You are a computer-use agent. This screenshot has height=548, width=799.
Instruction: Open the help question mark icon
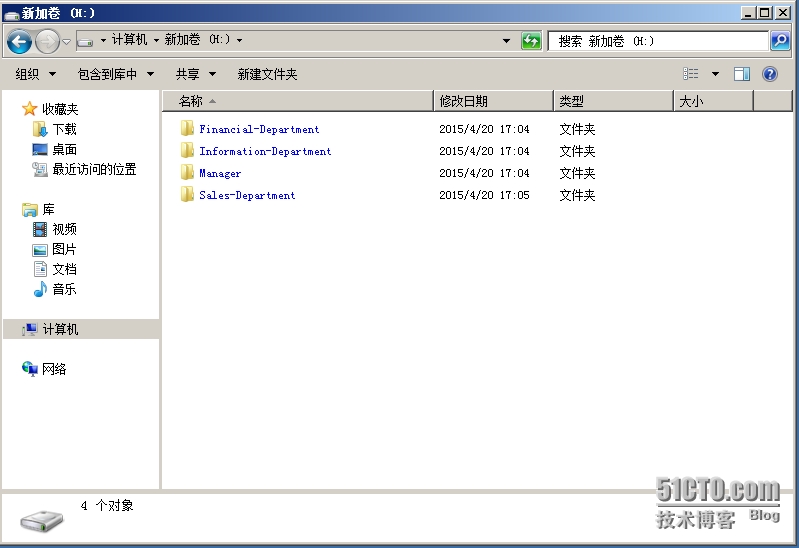(770, 74)
